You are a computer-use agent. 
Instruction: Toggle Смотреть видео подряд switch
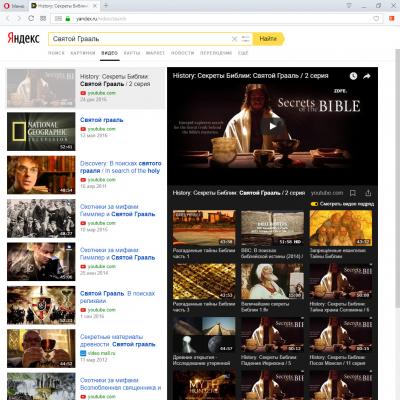(314, 204)
